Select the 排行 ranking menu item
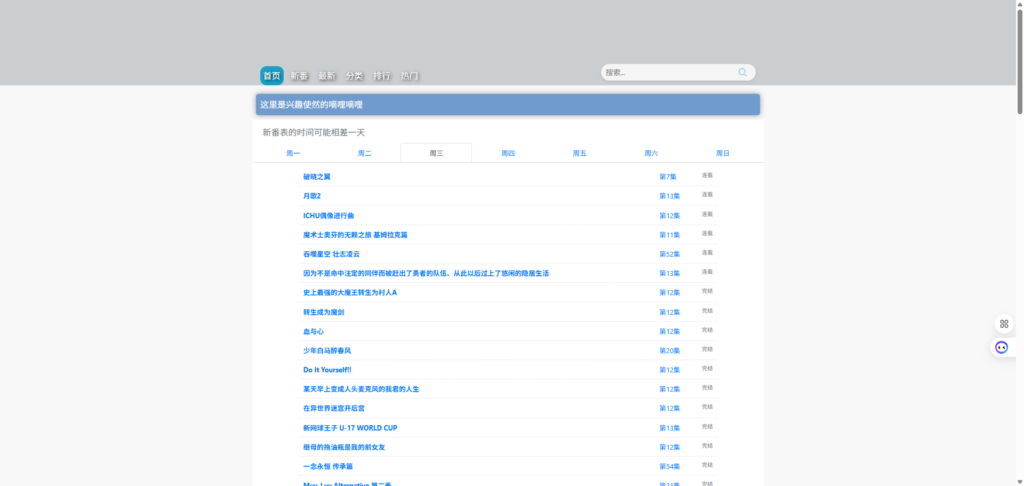This screenshot has width=1024, height=486. [382, 76]
